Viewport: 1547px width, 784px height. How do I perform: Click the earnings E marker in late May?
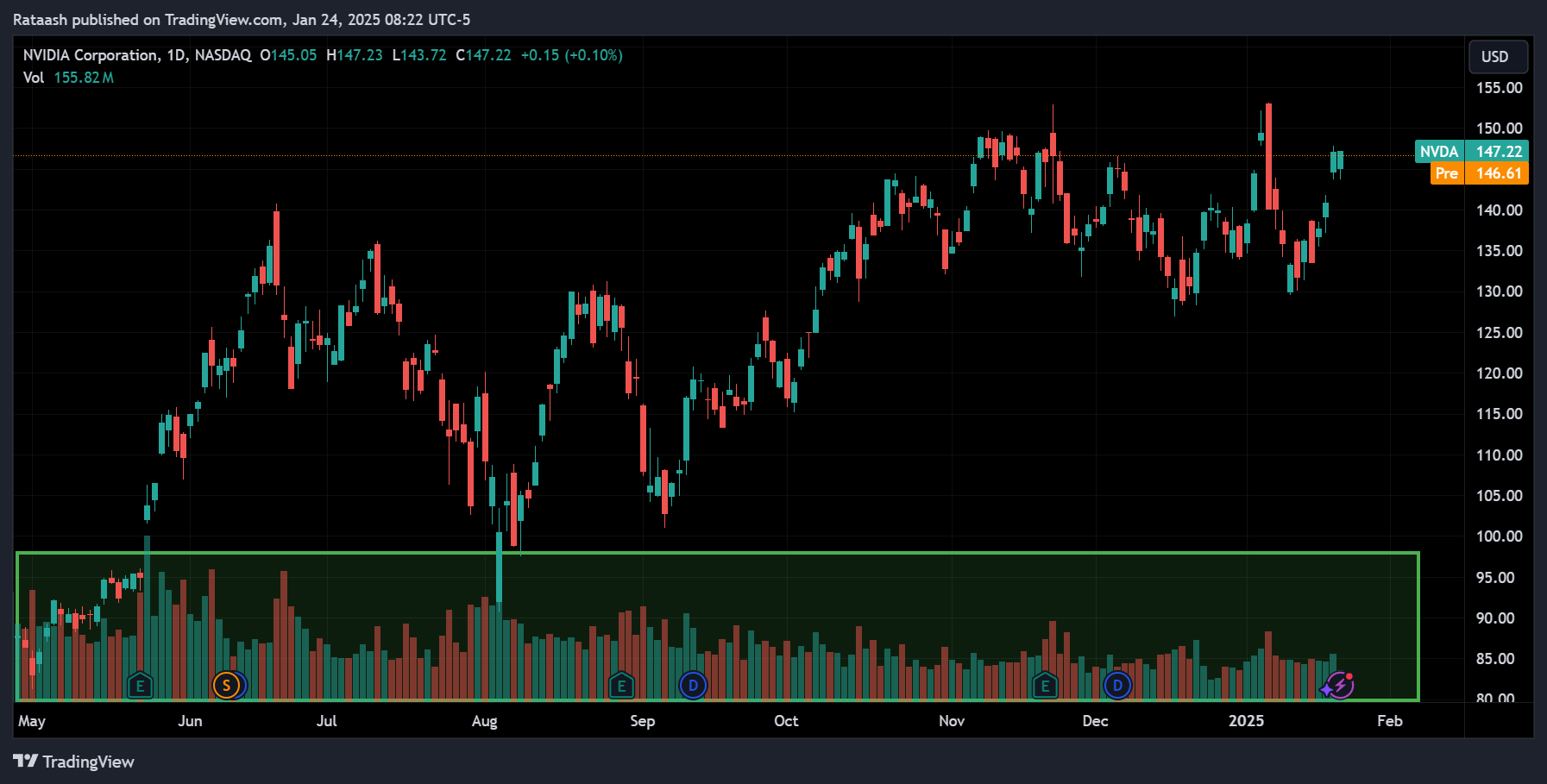[x=140, y=686]
